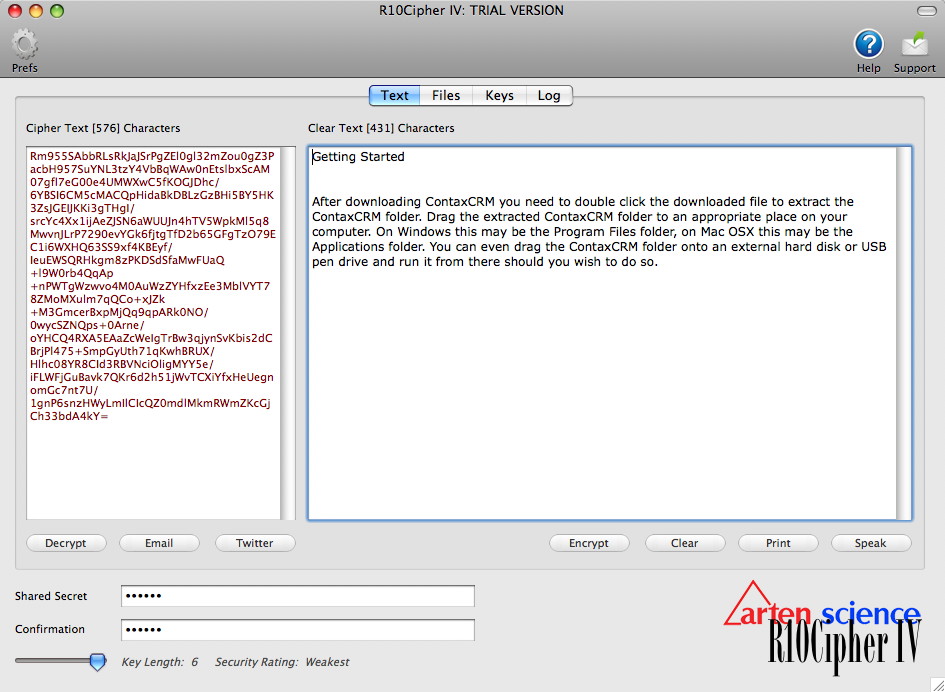Switch to the Files tab
Screen dimensions: 945x692
pyautogui.click(x=446, y=95)
